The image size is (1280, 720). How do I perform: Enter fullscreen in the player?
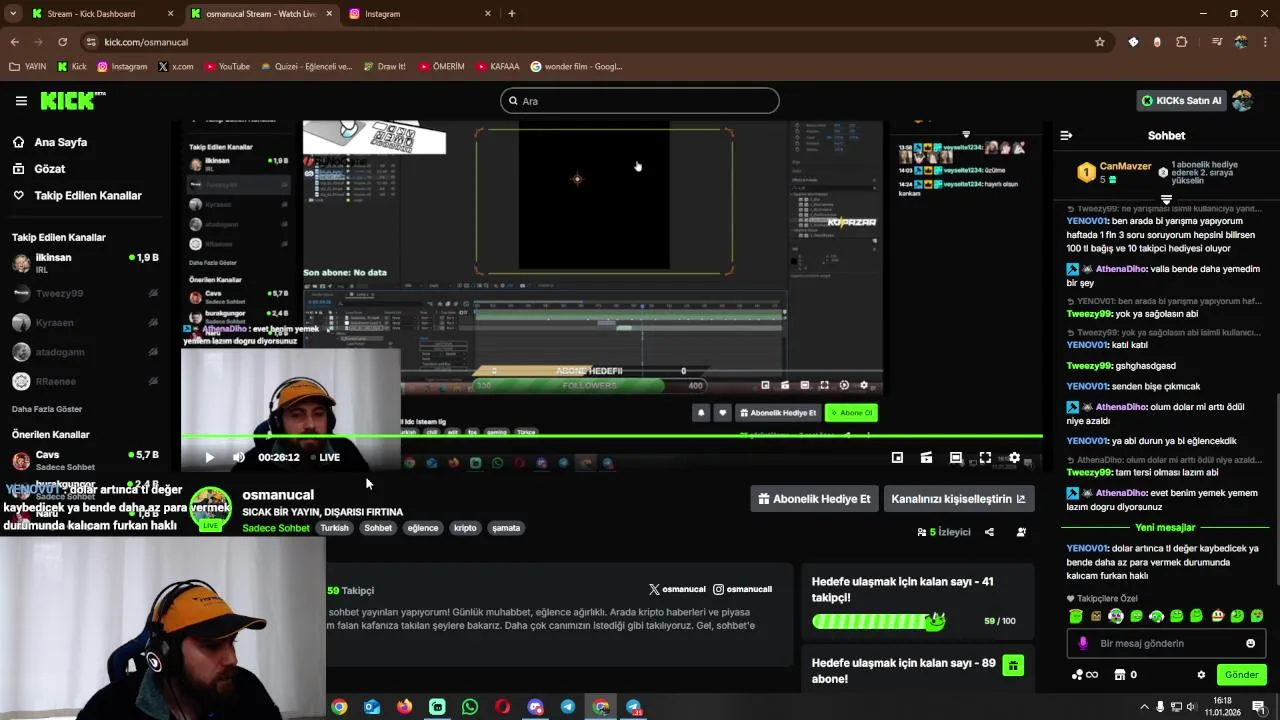click(x=985, y=457)
